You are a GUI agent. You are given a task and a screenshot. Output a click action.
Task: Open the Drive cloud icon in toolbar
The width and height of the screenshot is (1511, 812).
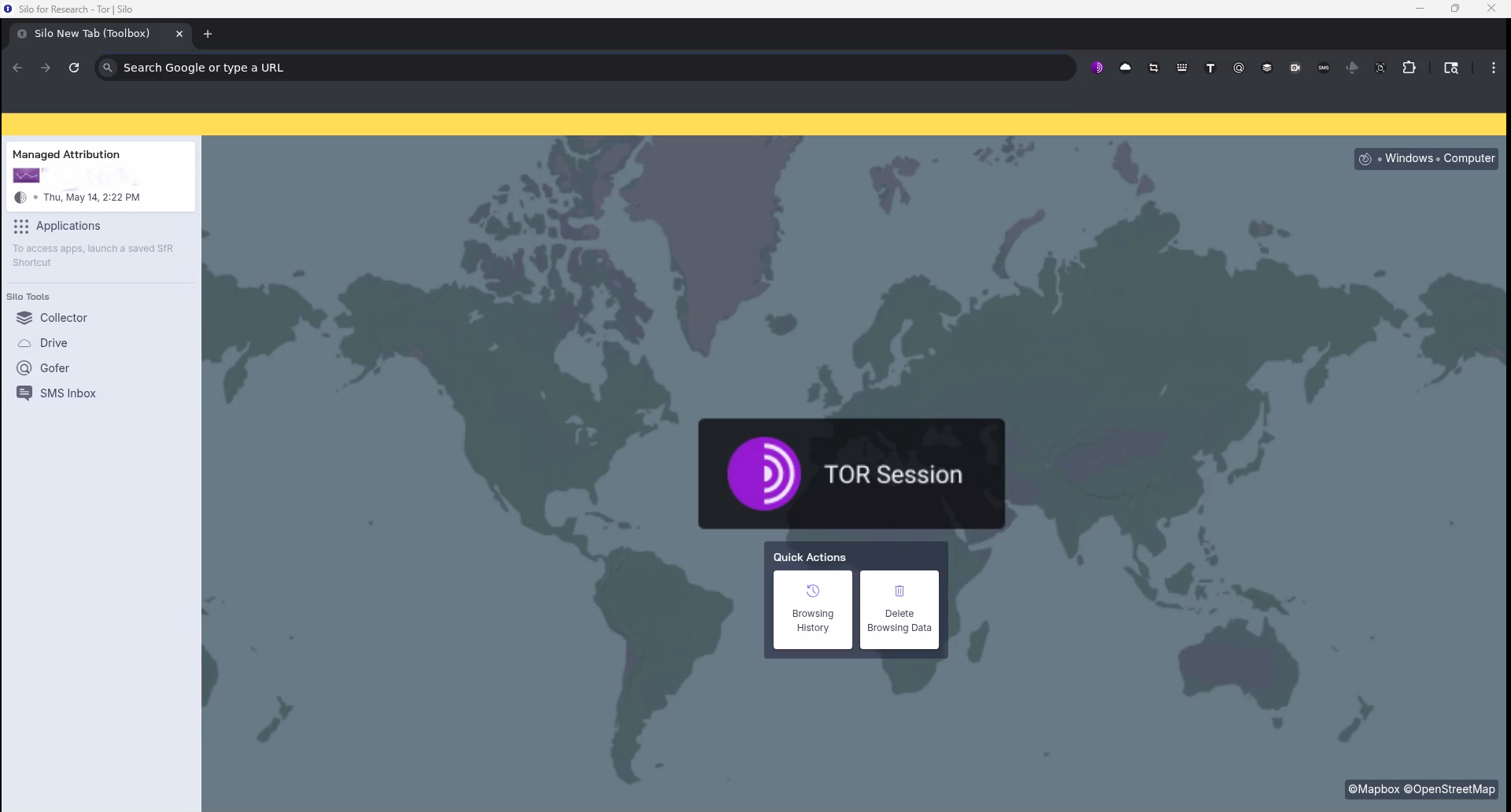tap(1125, 68)
